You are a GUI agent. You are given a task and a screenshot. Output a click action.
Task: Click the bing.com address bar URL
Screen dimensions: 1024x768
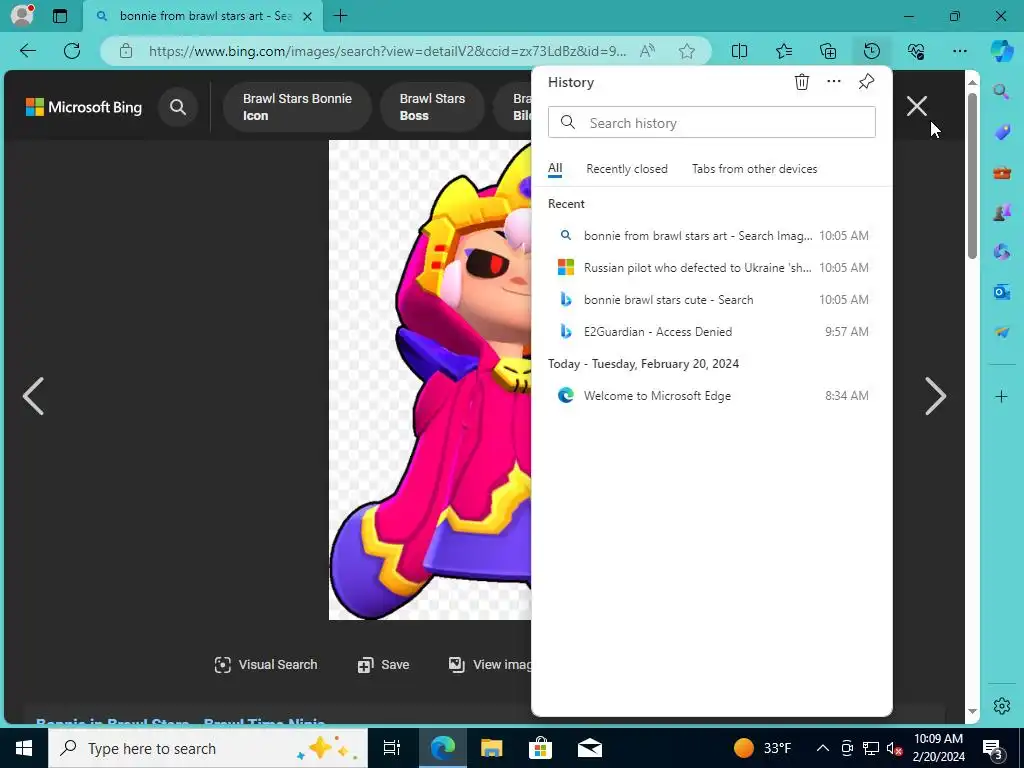click(x=387, y=51)
